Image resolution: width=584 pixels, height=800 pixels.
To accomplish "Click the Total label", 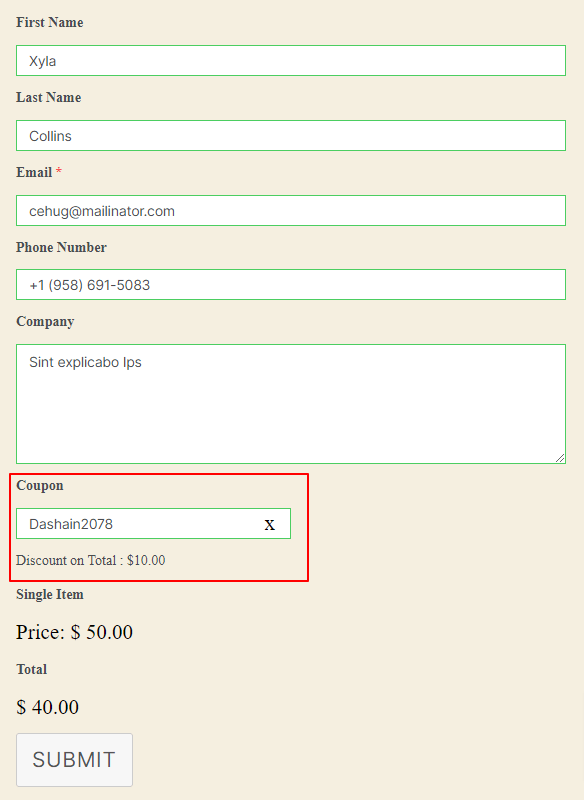I will click(29, 669).
